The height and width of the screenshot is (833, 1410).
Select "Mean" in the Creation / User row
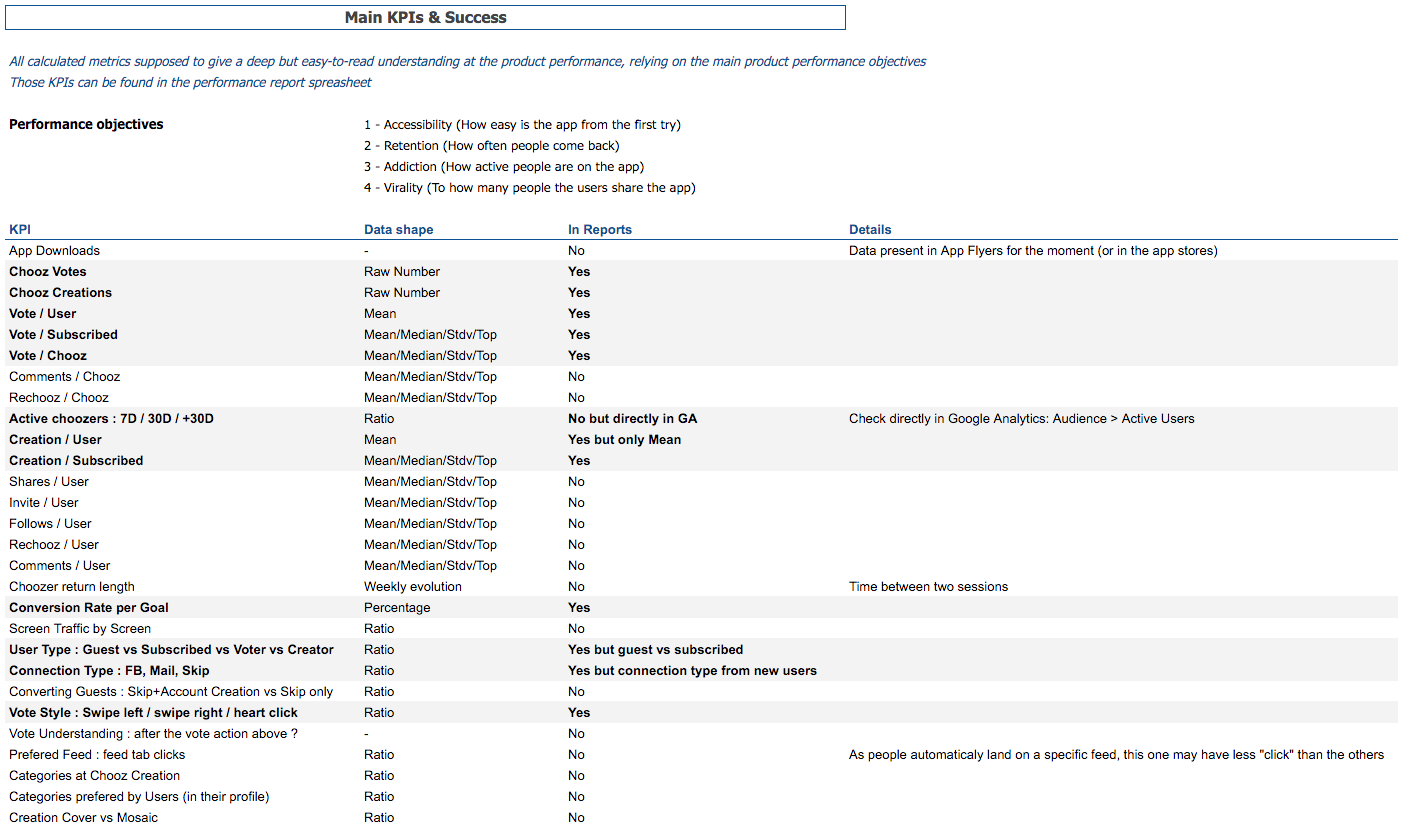[x=380, y=440]
